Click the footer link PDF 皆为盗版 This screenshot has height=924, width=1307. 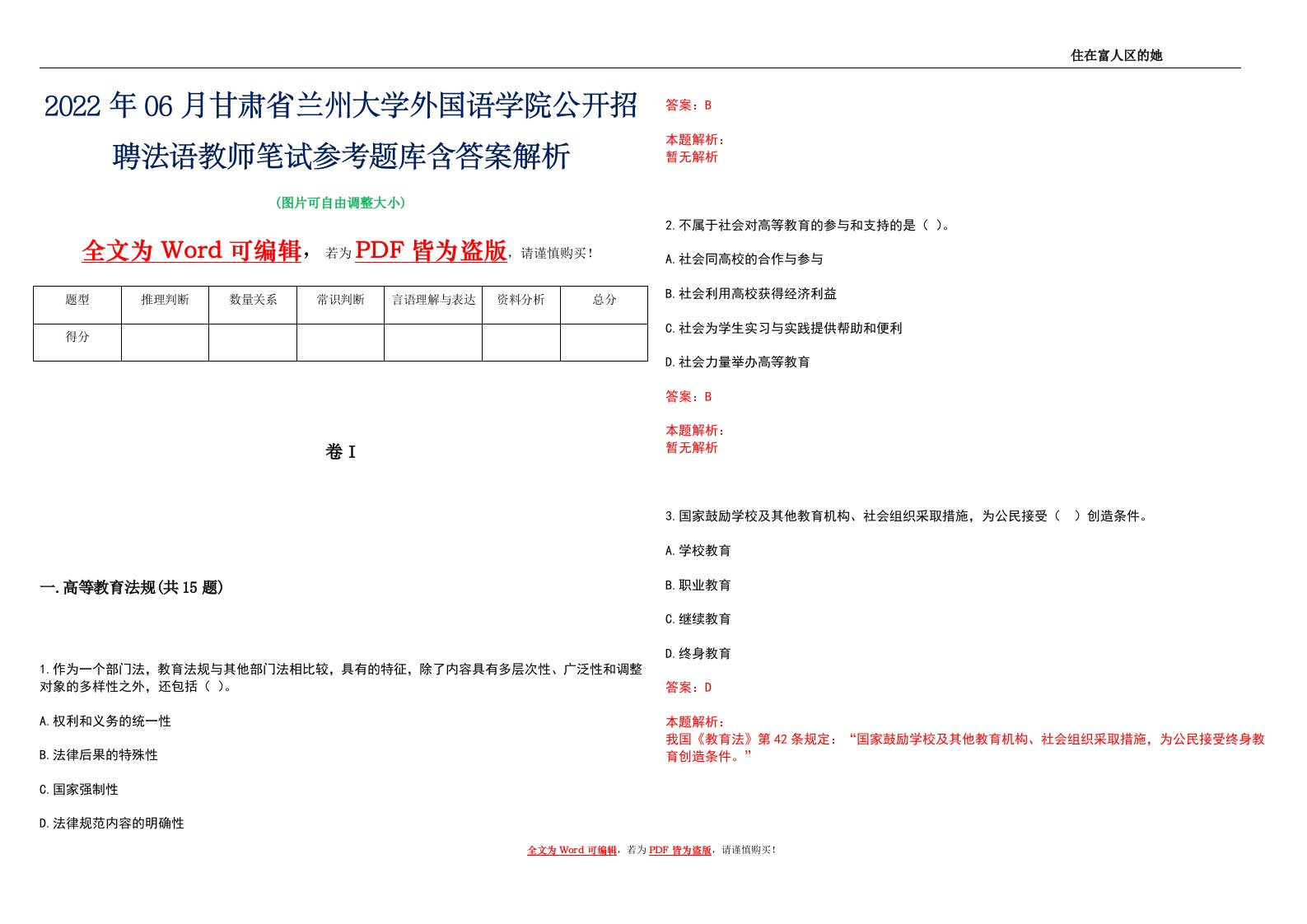pyautogui.click(x=680, y=850)
